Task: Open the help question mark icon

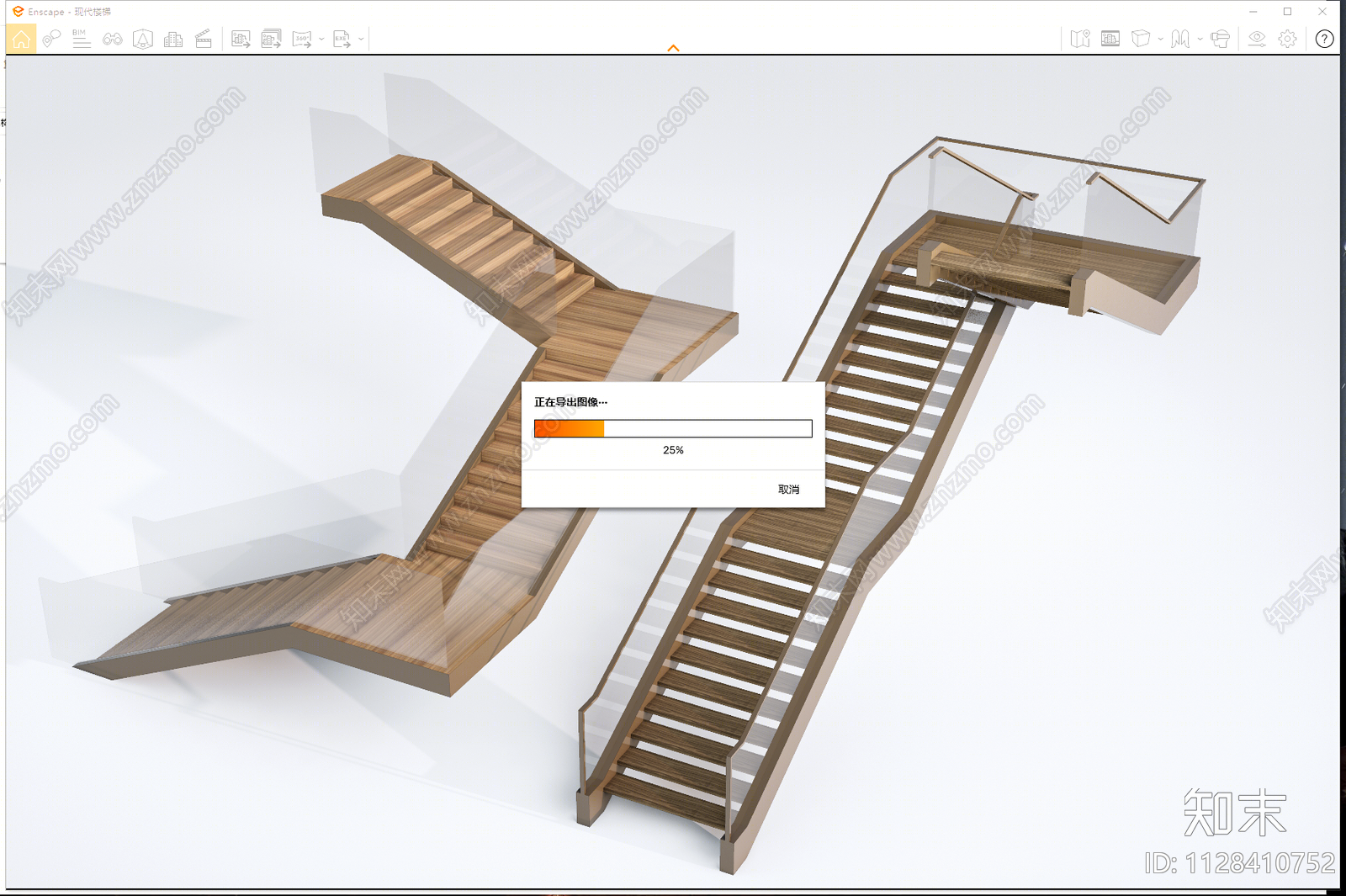Action: (1324, 39)
